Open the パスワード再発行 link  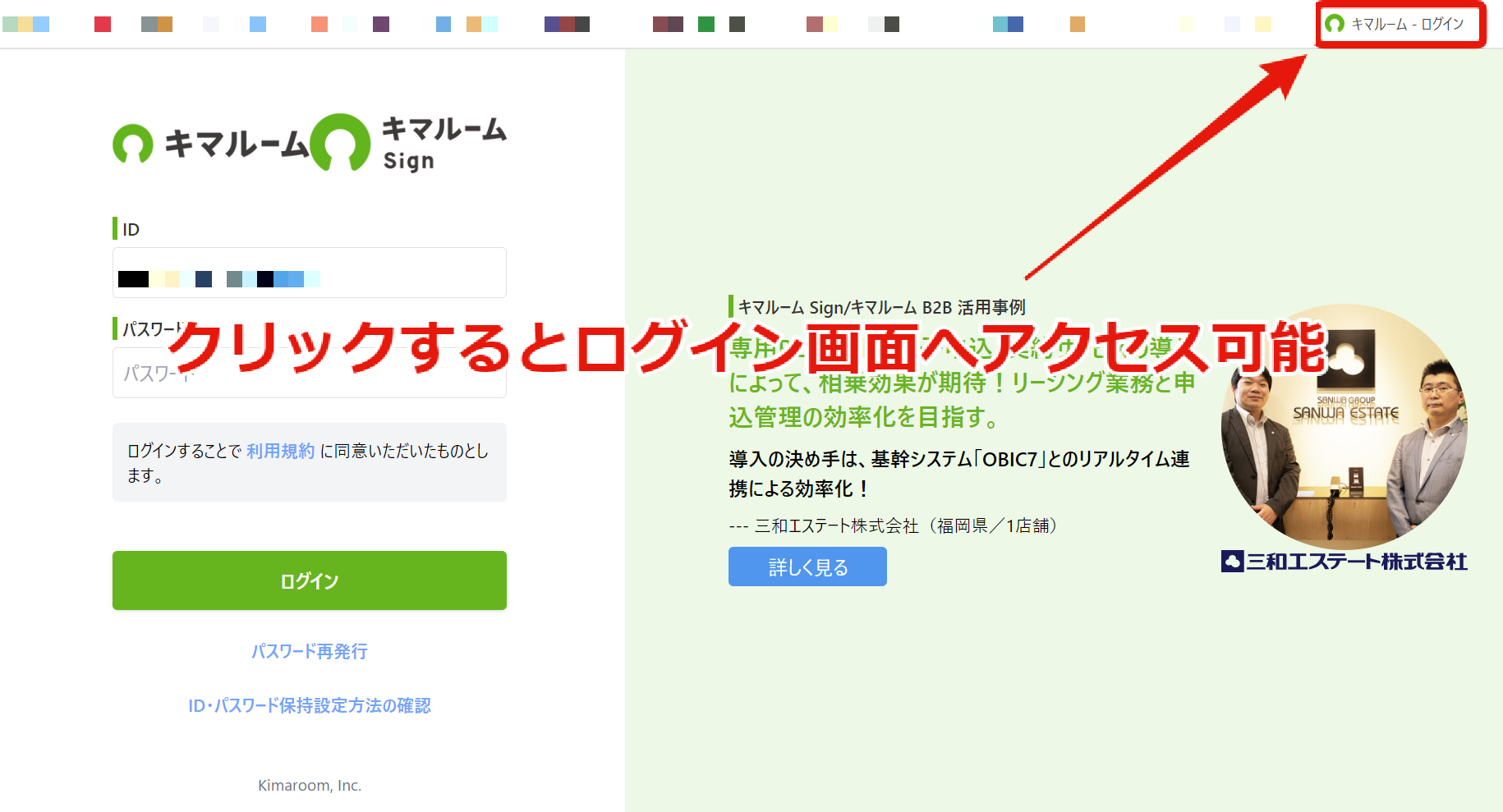[x=310, y=651]
